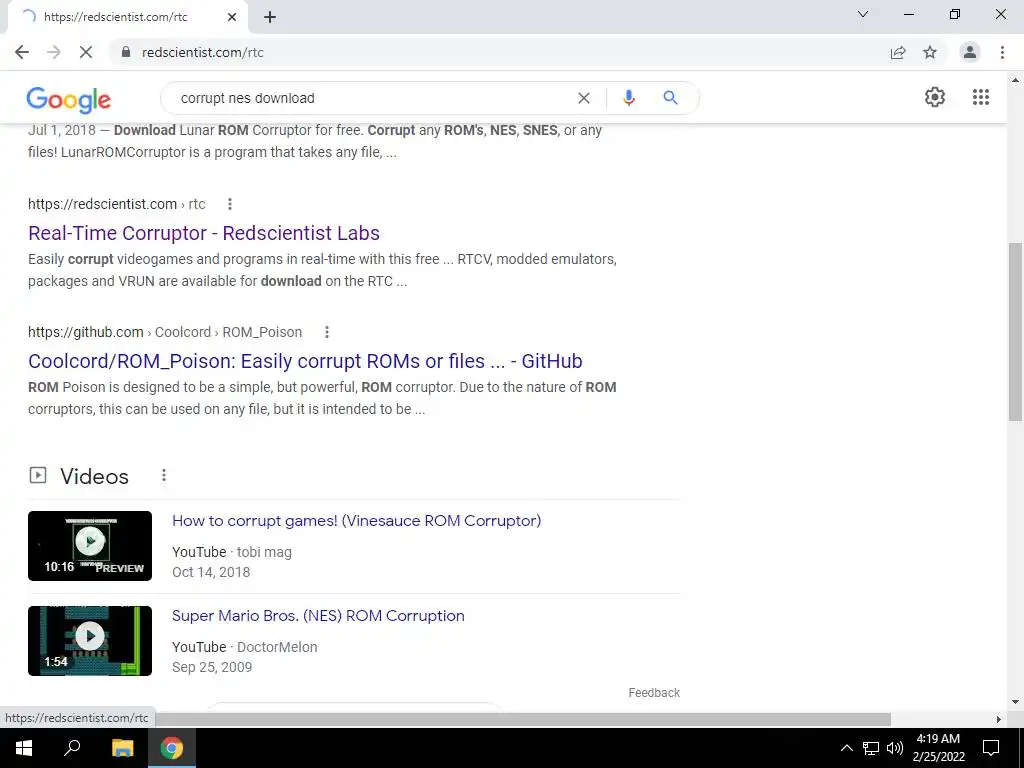Open the Chrome three-dot menu
1024x768 pixels.
[1002, 52]
